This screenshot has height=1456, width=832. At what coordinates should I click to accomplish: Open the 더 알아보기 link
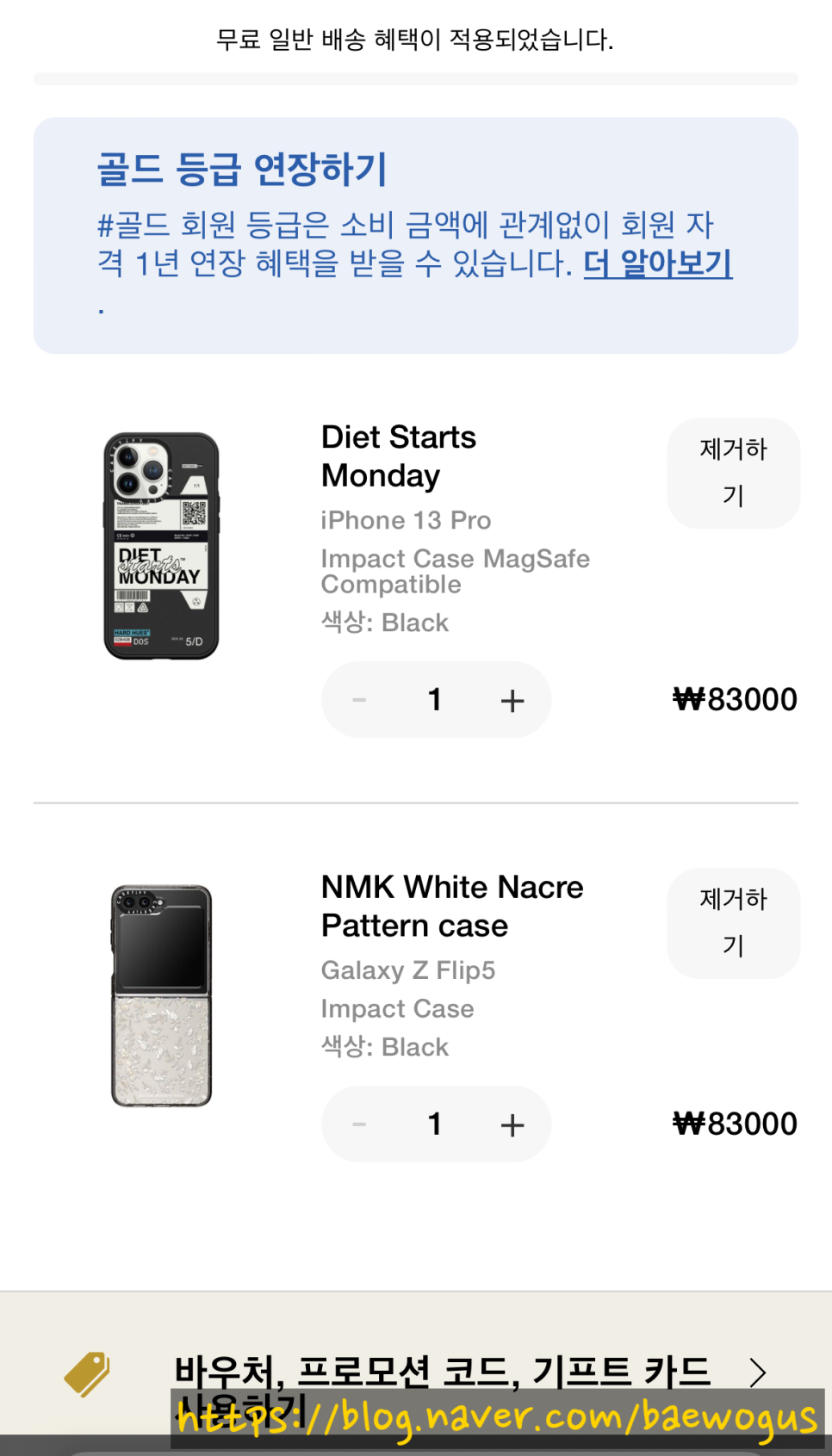658,263
